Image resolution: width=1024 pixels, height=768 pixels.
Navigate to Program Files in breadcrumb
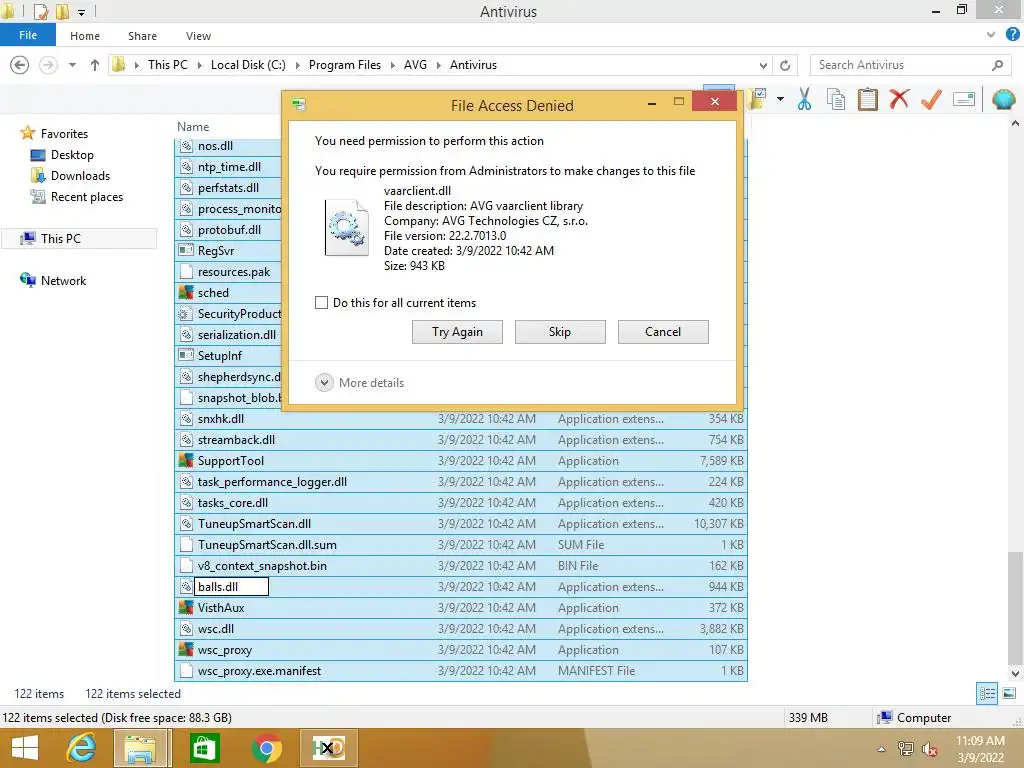(x=345, y=65)
